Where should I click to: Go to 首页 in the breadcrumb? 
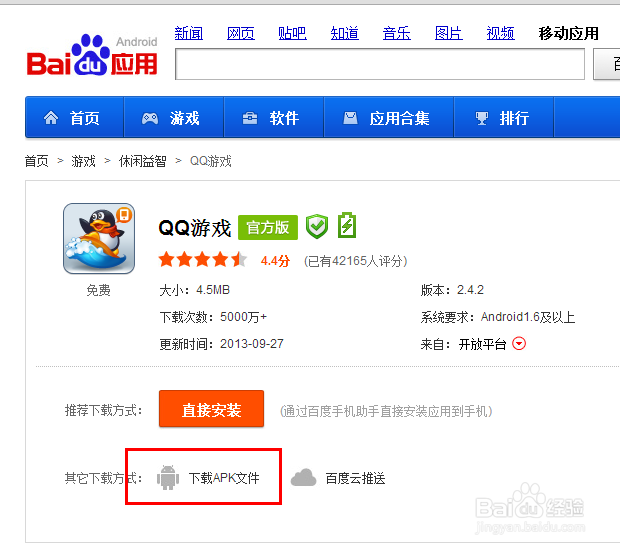tap(37, 161)
